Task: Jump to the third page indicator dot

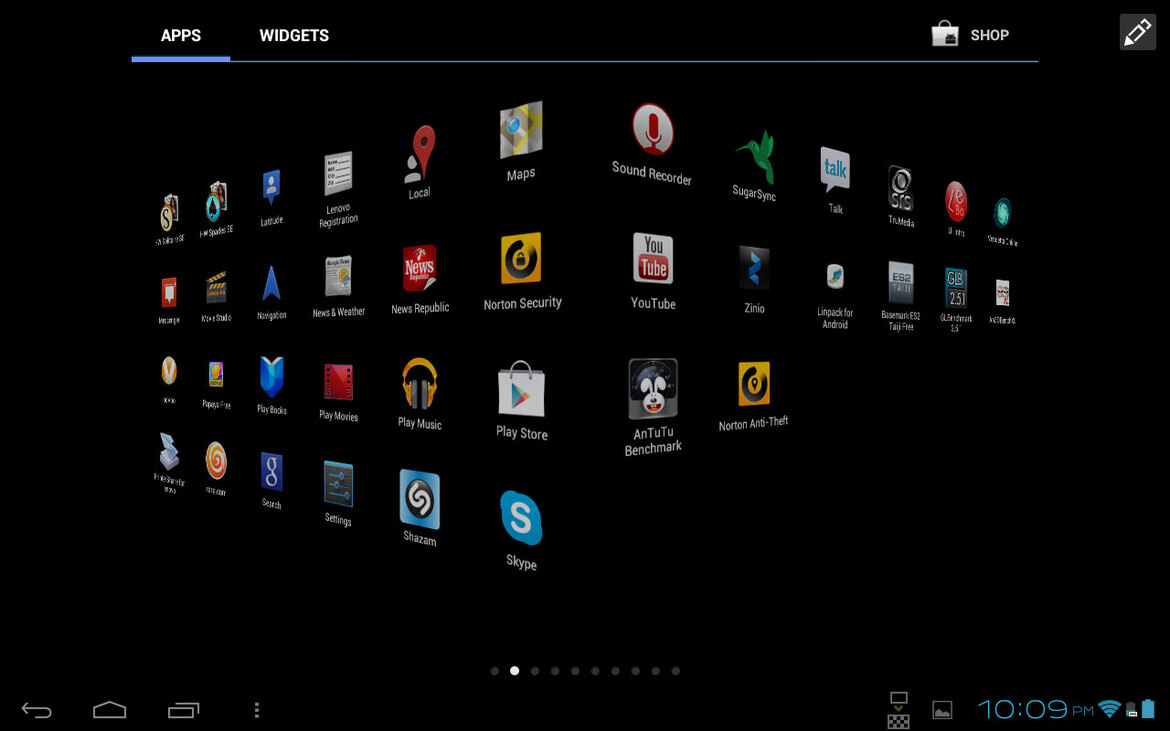Action: (535, 671)
